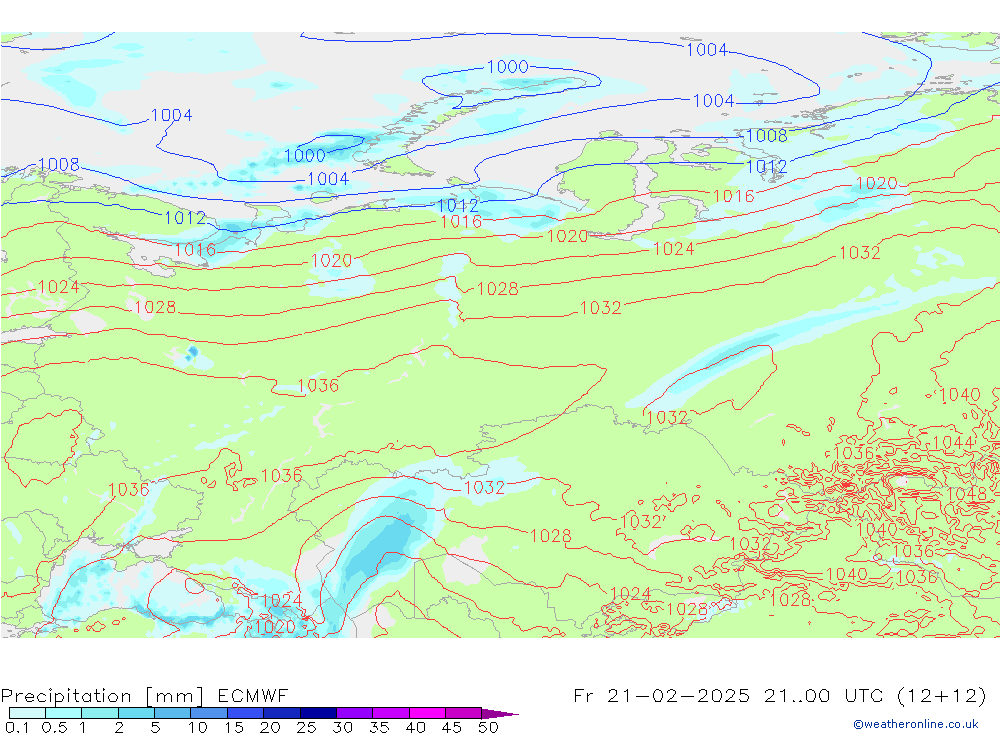Click the 'Fr 21-02-2025' date text

pos(661,695)
